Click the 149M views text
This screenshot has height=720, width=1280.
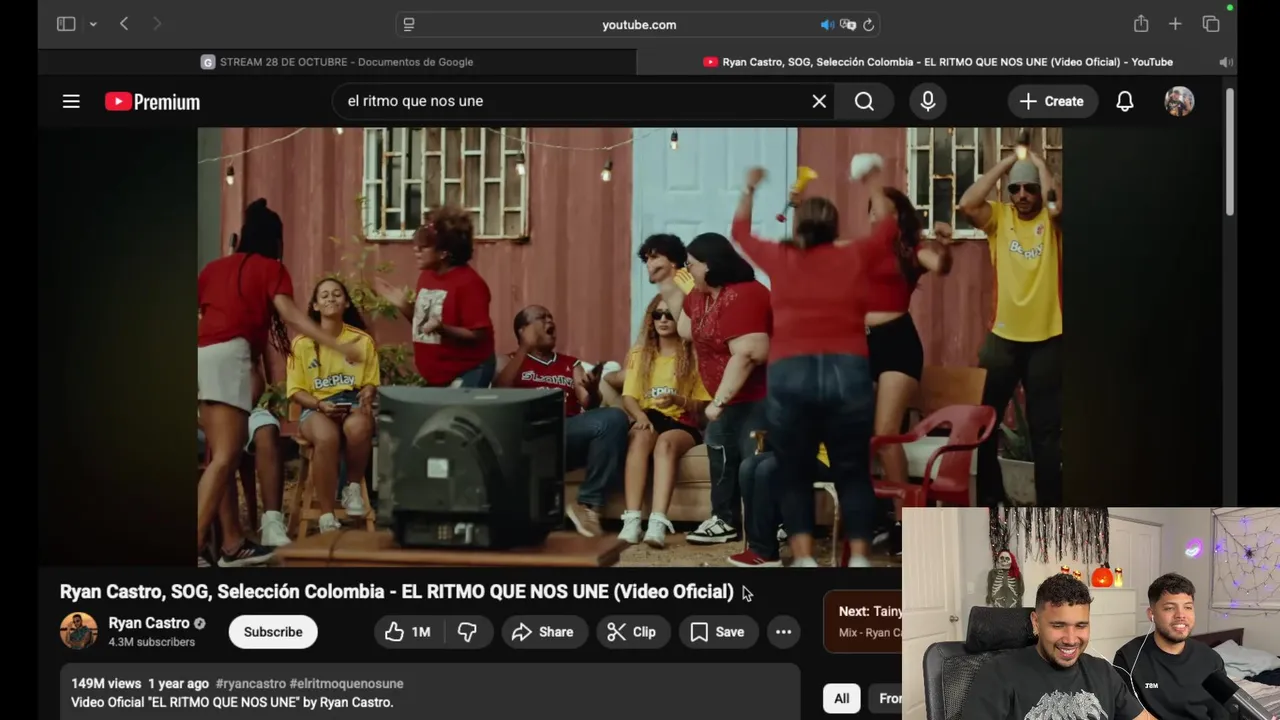[x=106, y=684]
